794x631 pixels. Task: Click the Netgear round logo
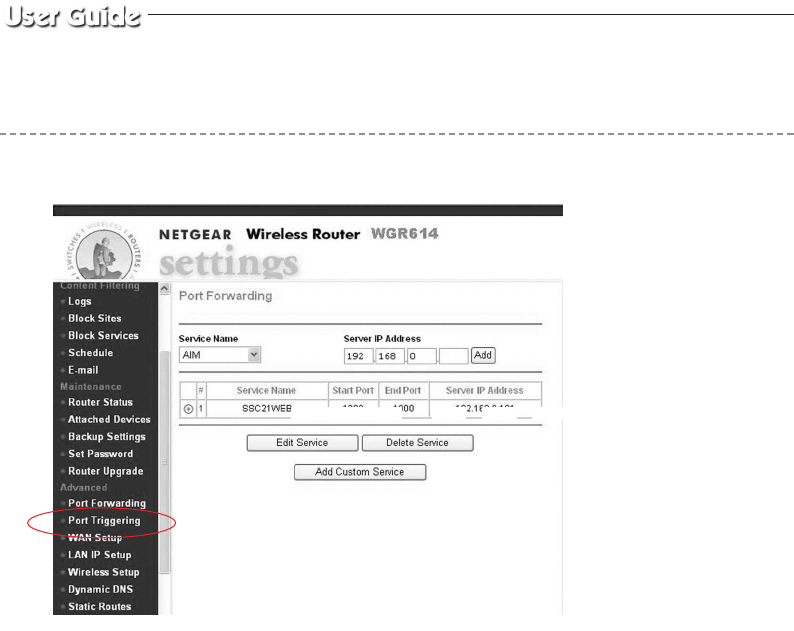tap(105, 252)
